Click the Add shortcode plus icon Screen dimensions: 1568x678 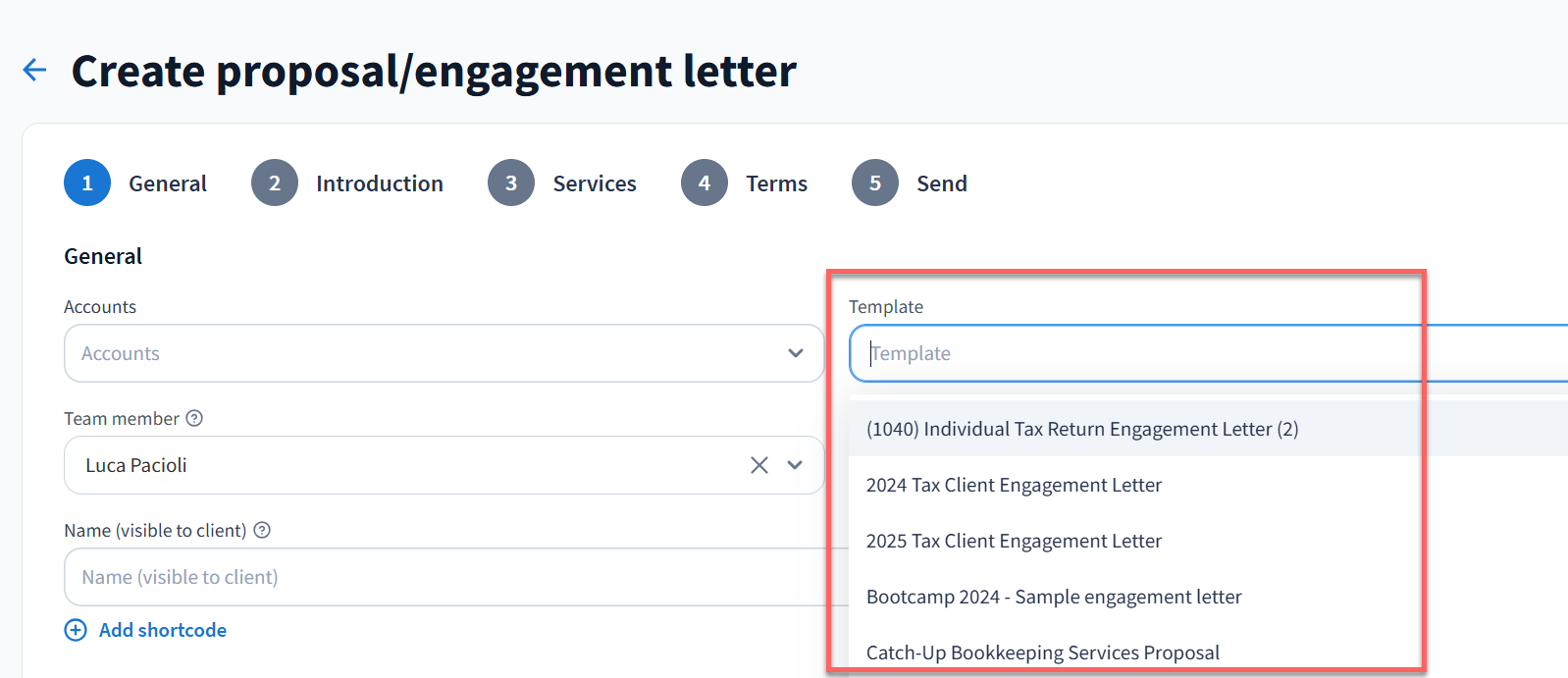tap(76, 630)
